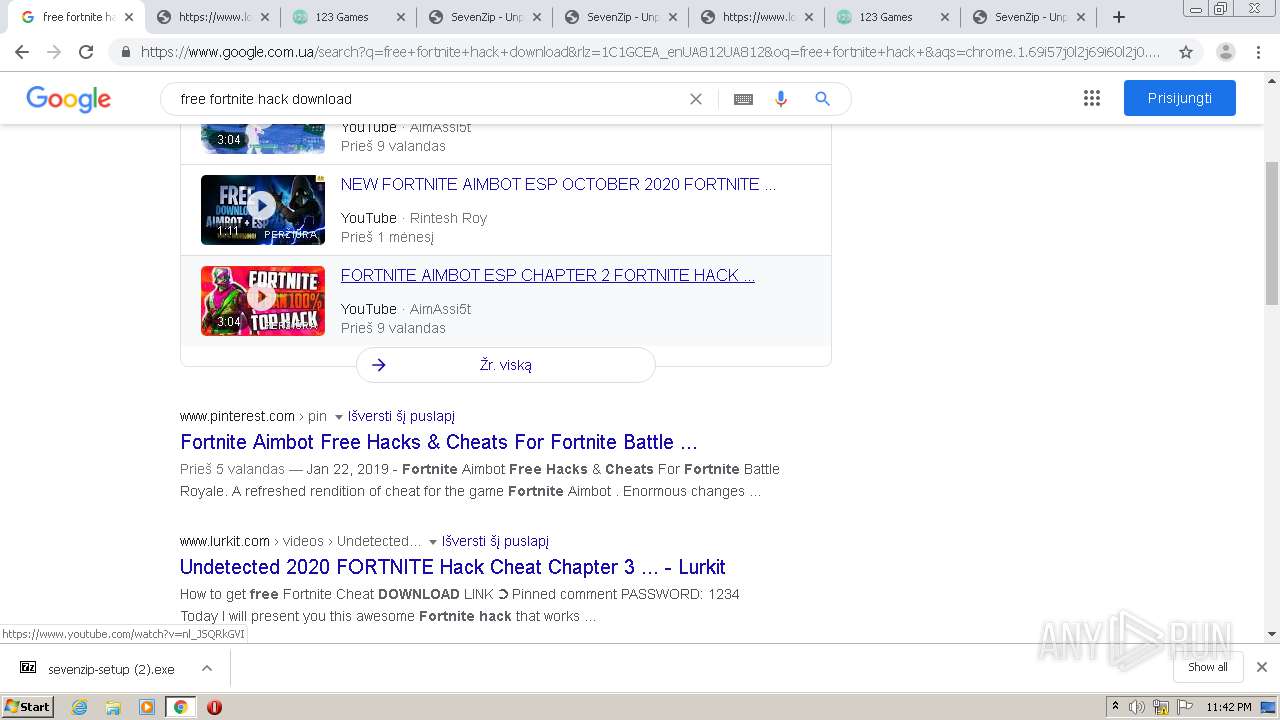
Task: Go to Google home via the logo
Action: [x=68, y=99]
